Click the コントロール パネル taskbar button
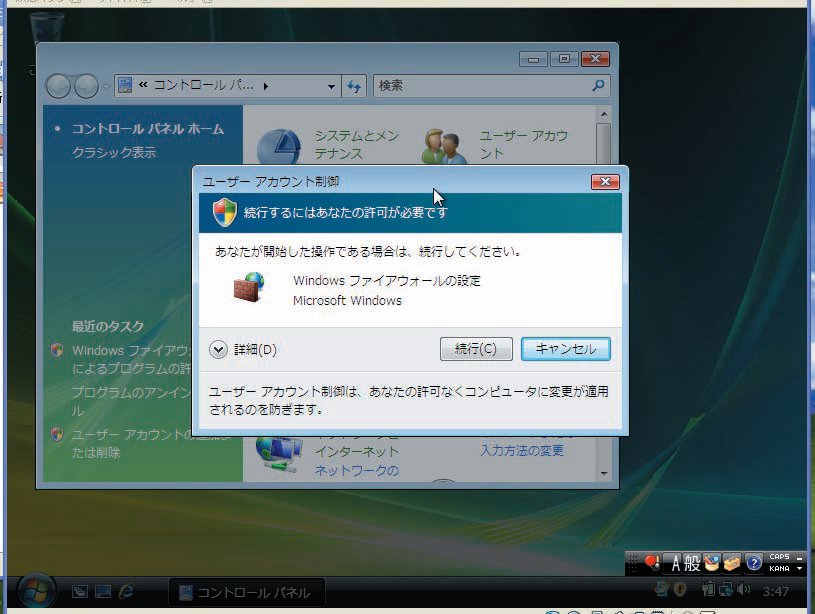This screenshot has height=614, width=815. click(x=247, y=592)
